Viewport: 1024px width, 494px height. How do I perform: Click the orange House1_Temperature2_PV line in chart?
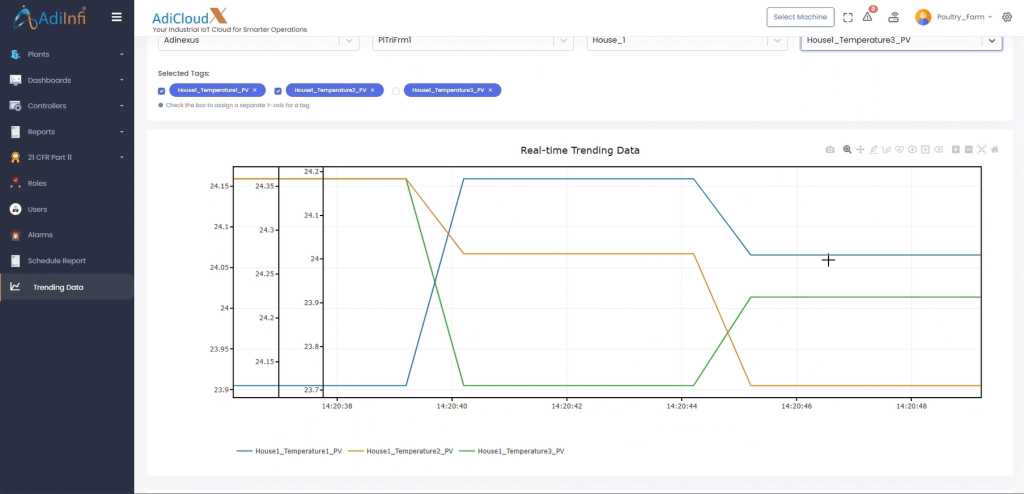click(x=581, y=254)
